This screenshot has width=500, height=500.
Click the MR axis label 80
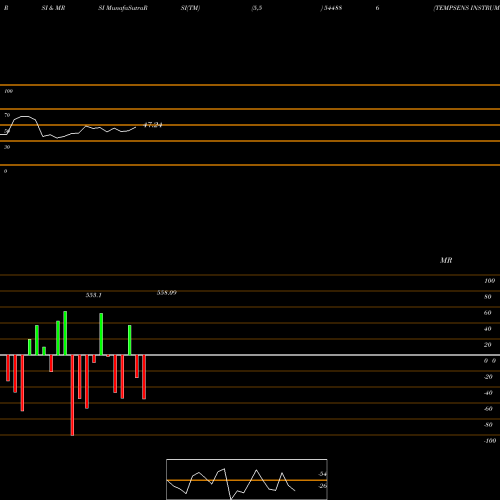pos(488,297)
